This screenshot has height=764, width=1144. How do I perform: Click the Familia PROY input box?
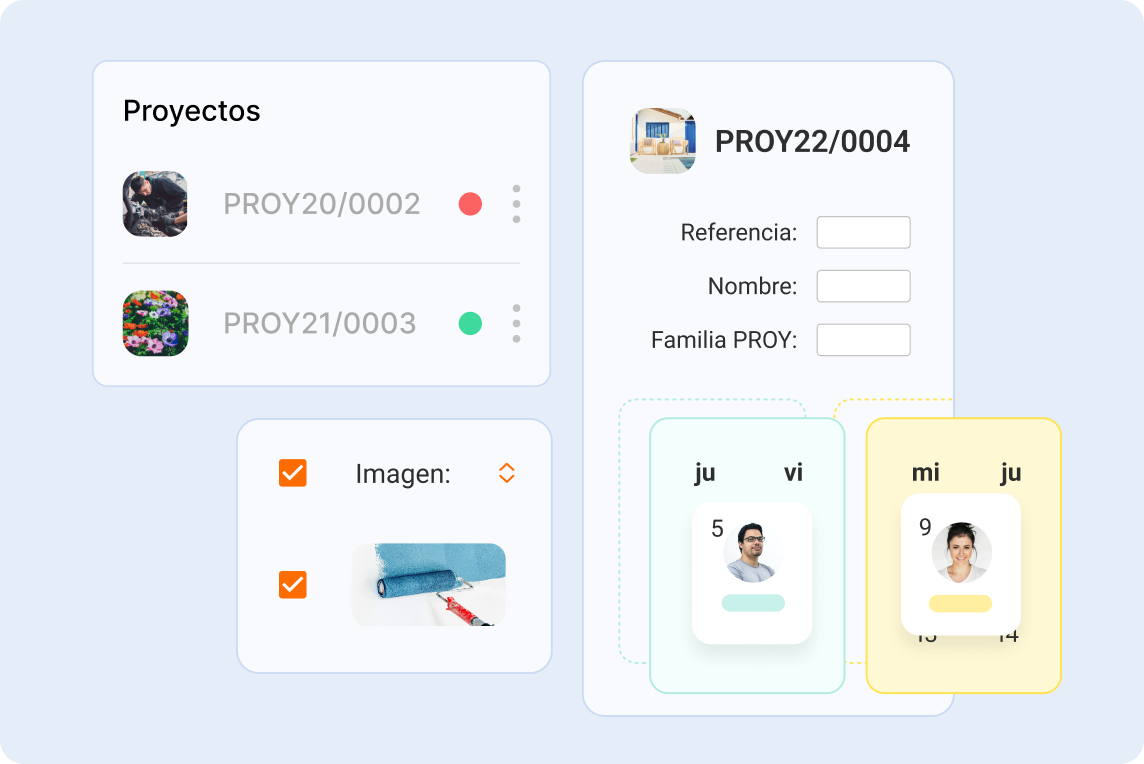pyautogui.click(x=863, y=340)
